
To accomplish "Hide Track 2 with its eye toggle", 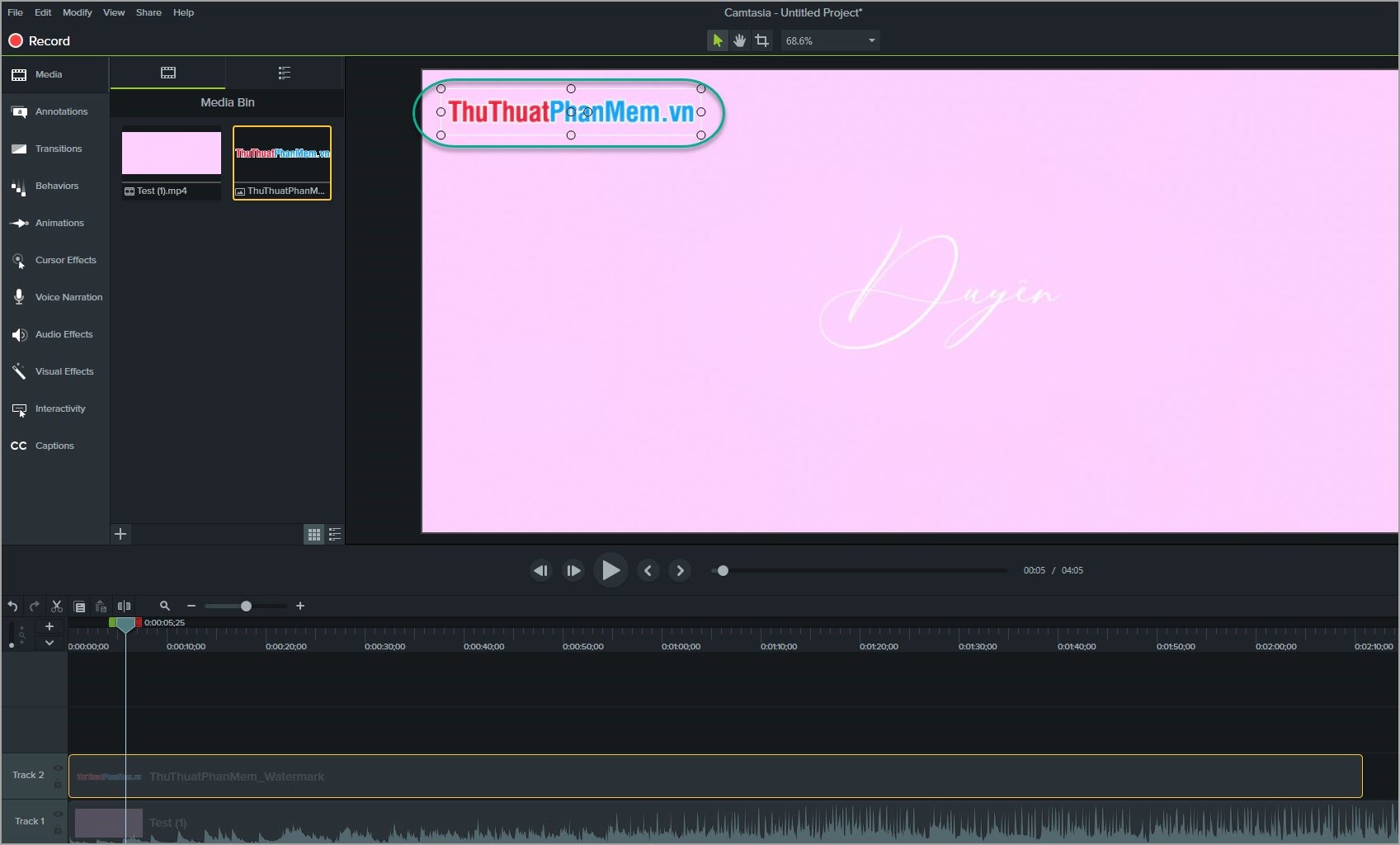I will click(58, 767).
